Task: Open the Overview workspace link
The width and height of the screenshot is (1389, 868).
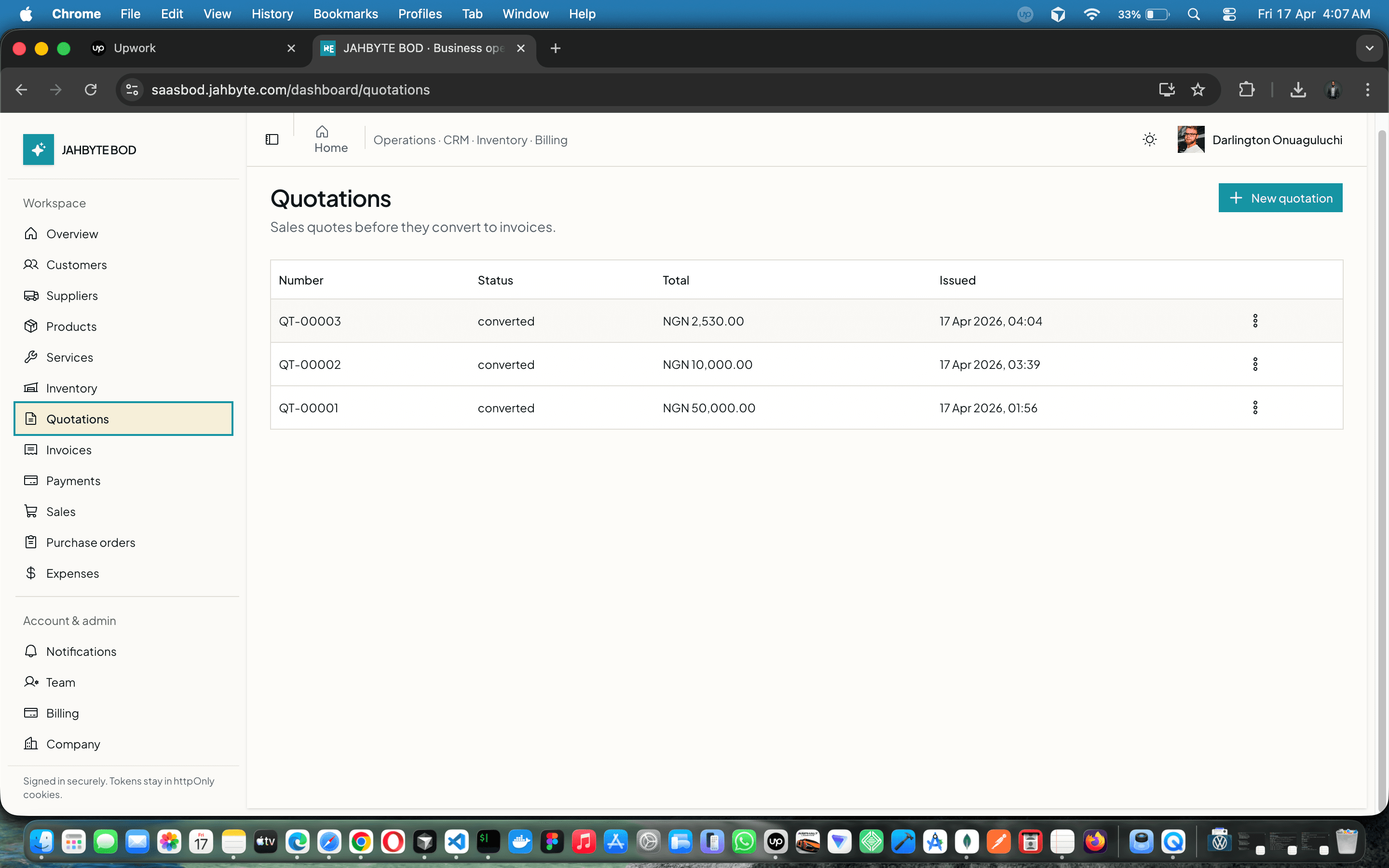Action: [72, 234]
